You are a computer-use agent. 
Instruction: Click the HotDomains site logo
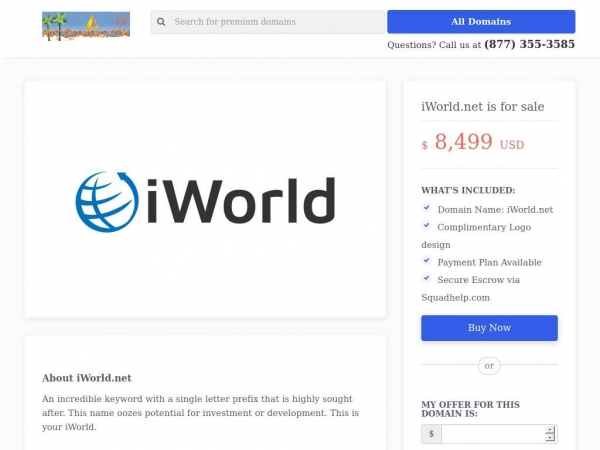[86, 26]
